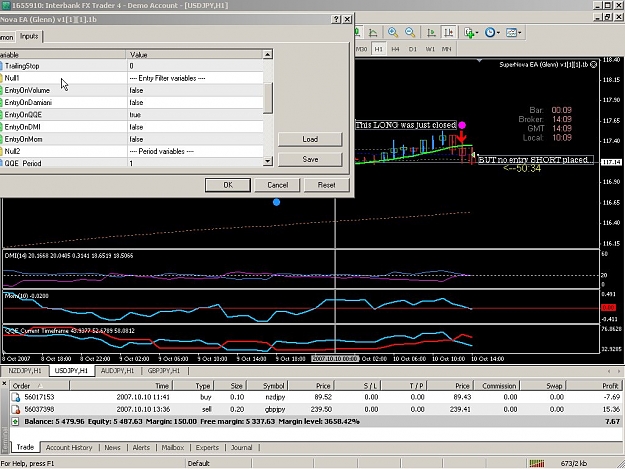Sort trades by Order column header
The width and height of the screenshot is (625, 469).
point(39,386)
